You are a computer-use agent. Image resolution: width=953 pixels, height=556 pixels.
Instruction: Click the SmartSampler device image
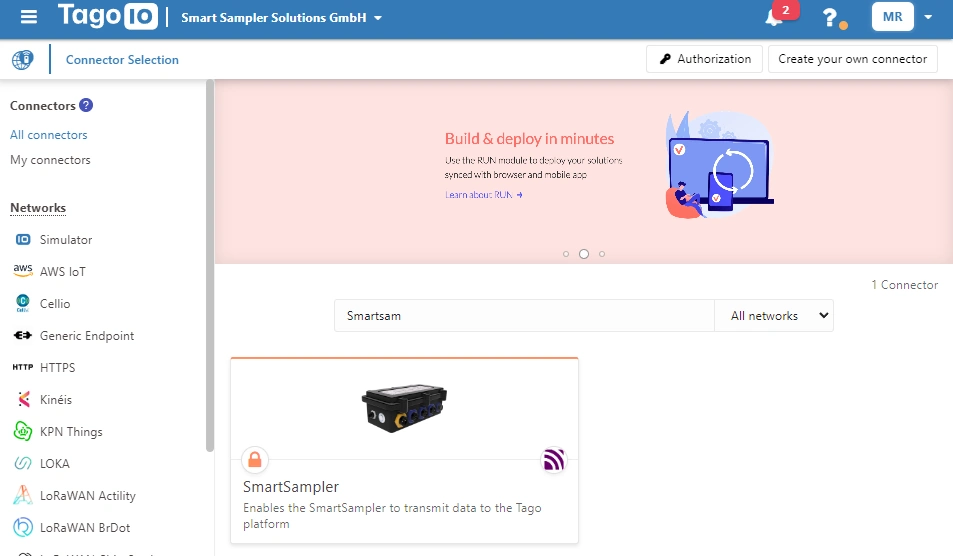pyautogui.click(x=404, y=408)
